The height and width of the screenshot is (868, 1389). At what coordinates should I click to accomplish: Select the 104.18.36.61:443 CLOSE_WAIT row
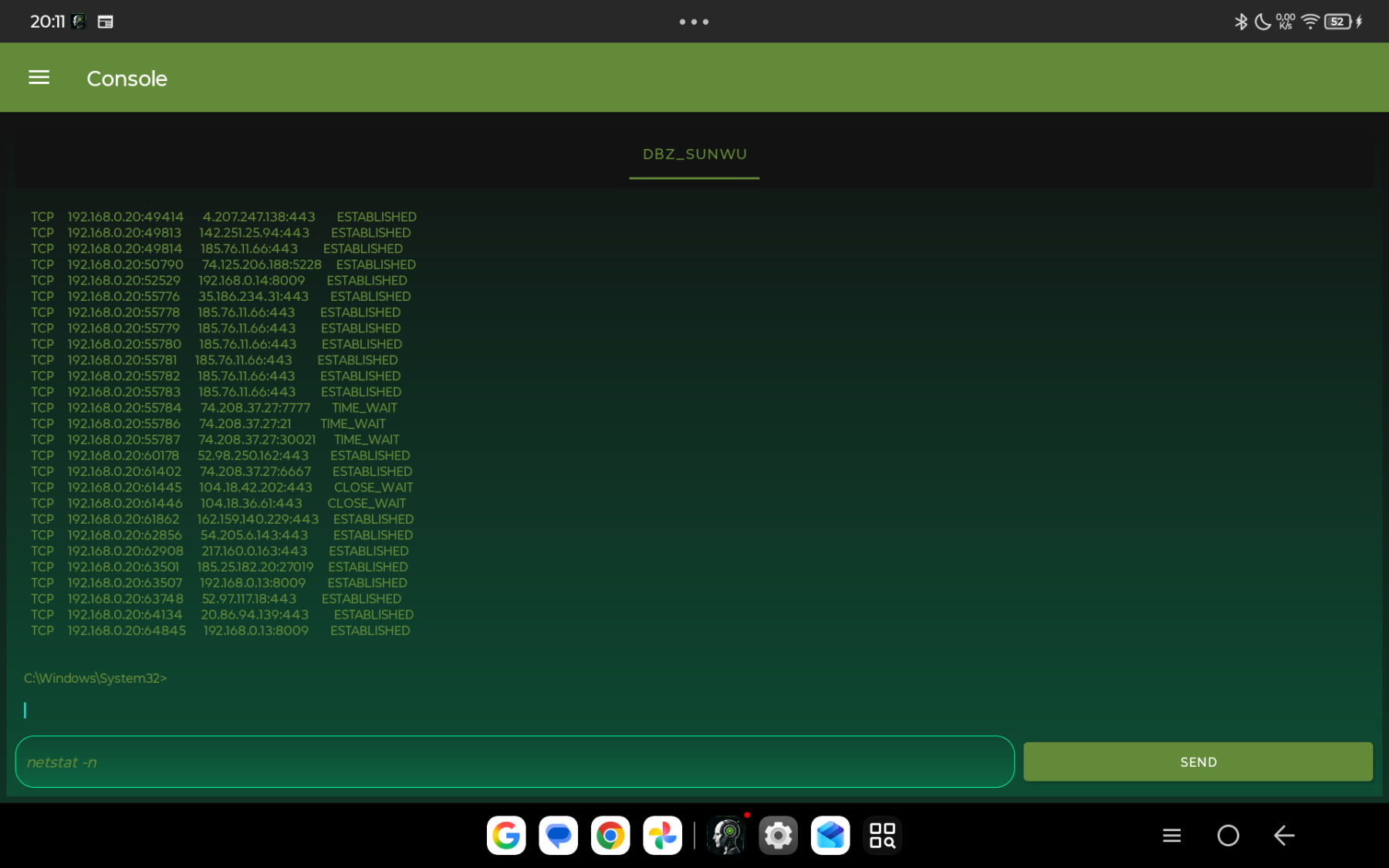point(218,503)
